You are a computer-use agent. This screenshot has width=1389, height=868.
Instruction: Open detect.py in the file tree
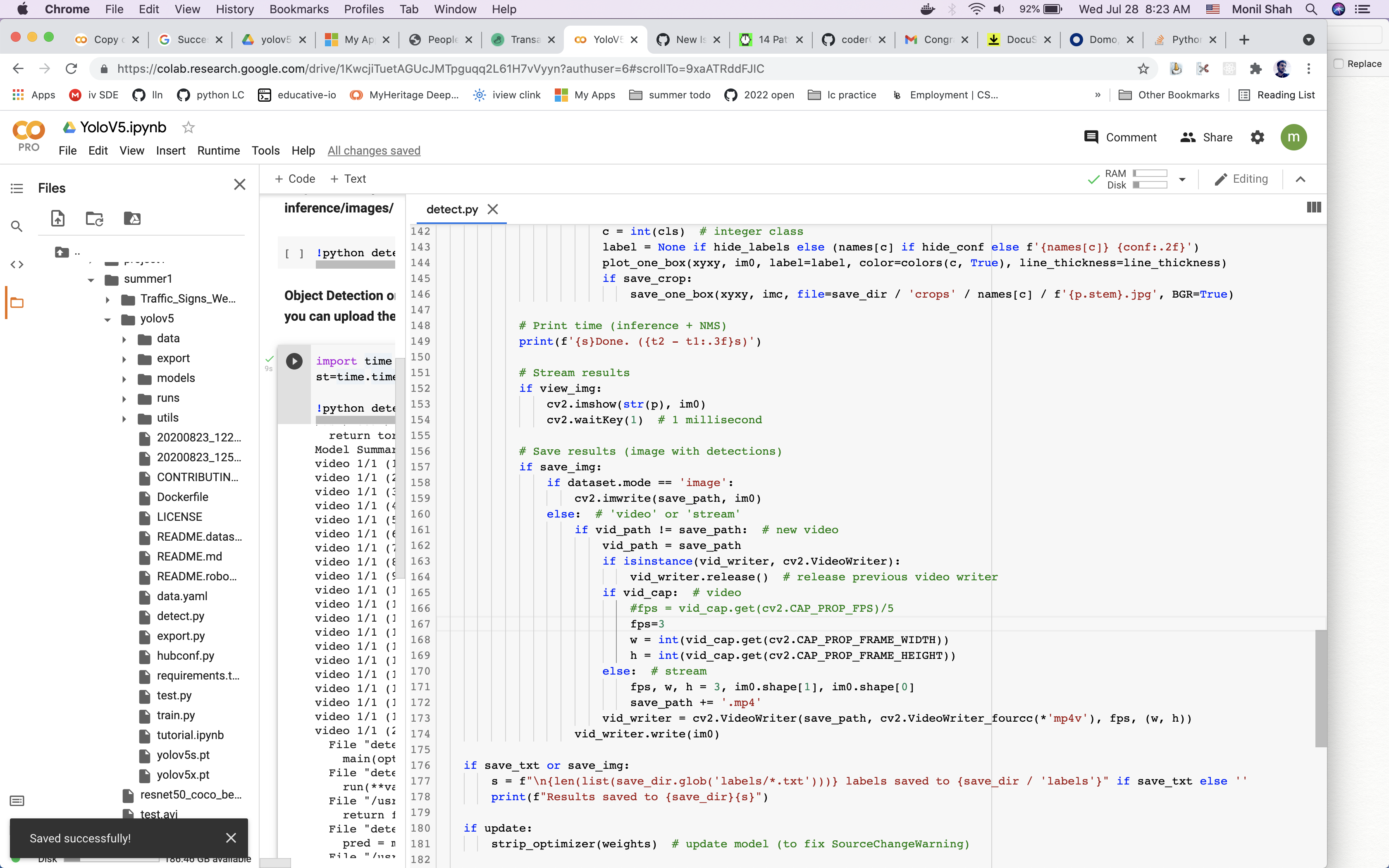[180, 616]
